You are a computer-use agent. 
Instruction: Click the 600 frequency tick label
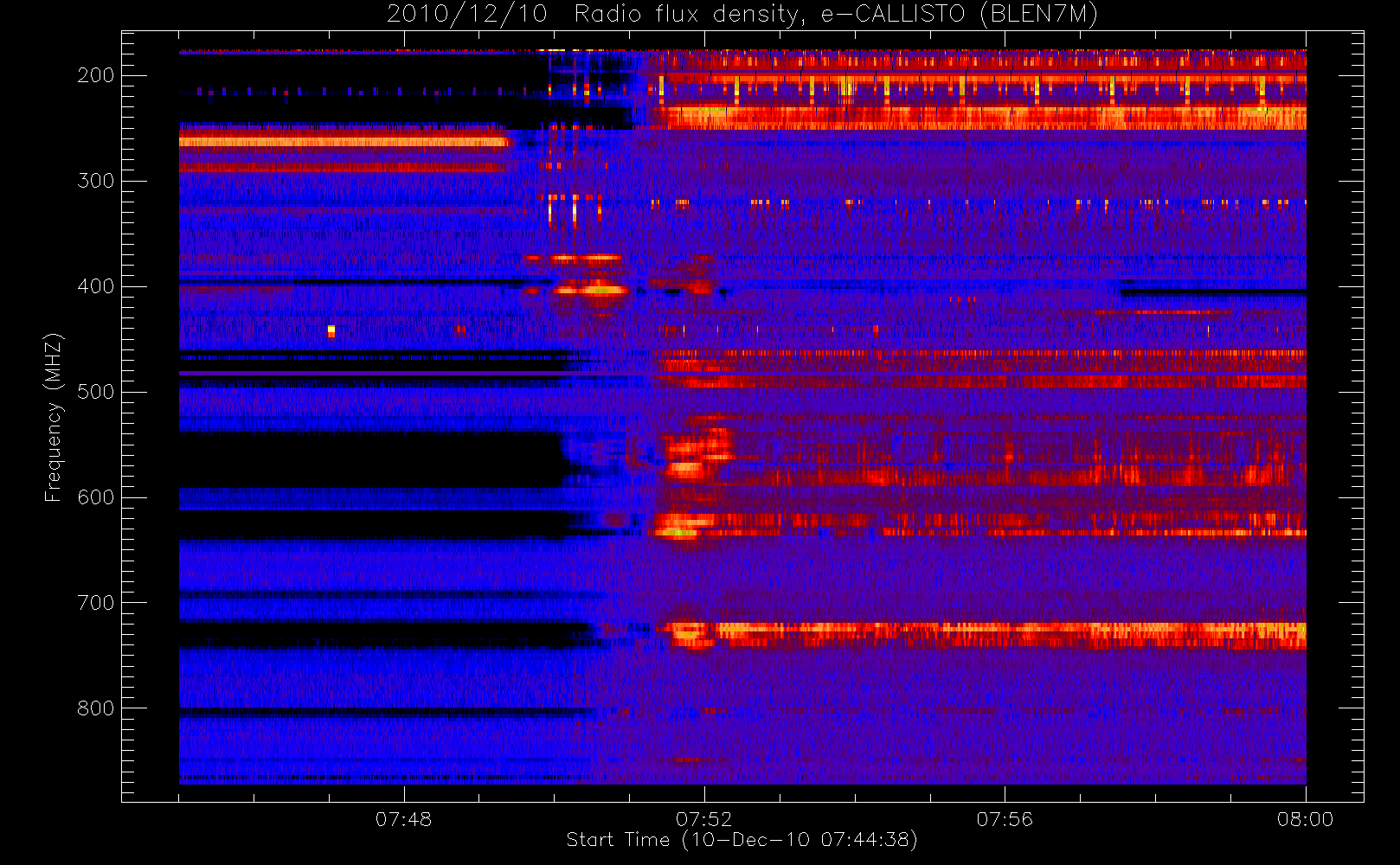95,497
